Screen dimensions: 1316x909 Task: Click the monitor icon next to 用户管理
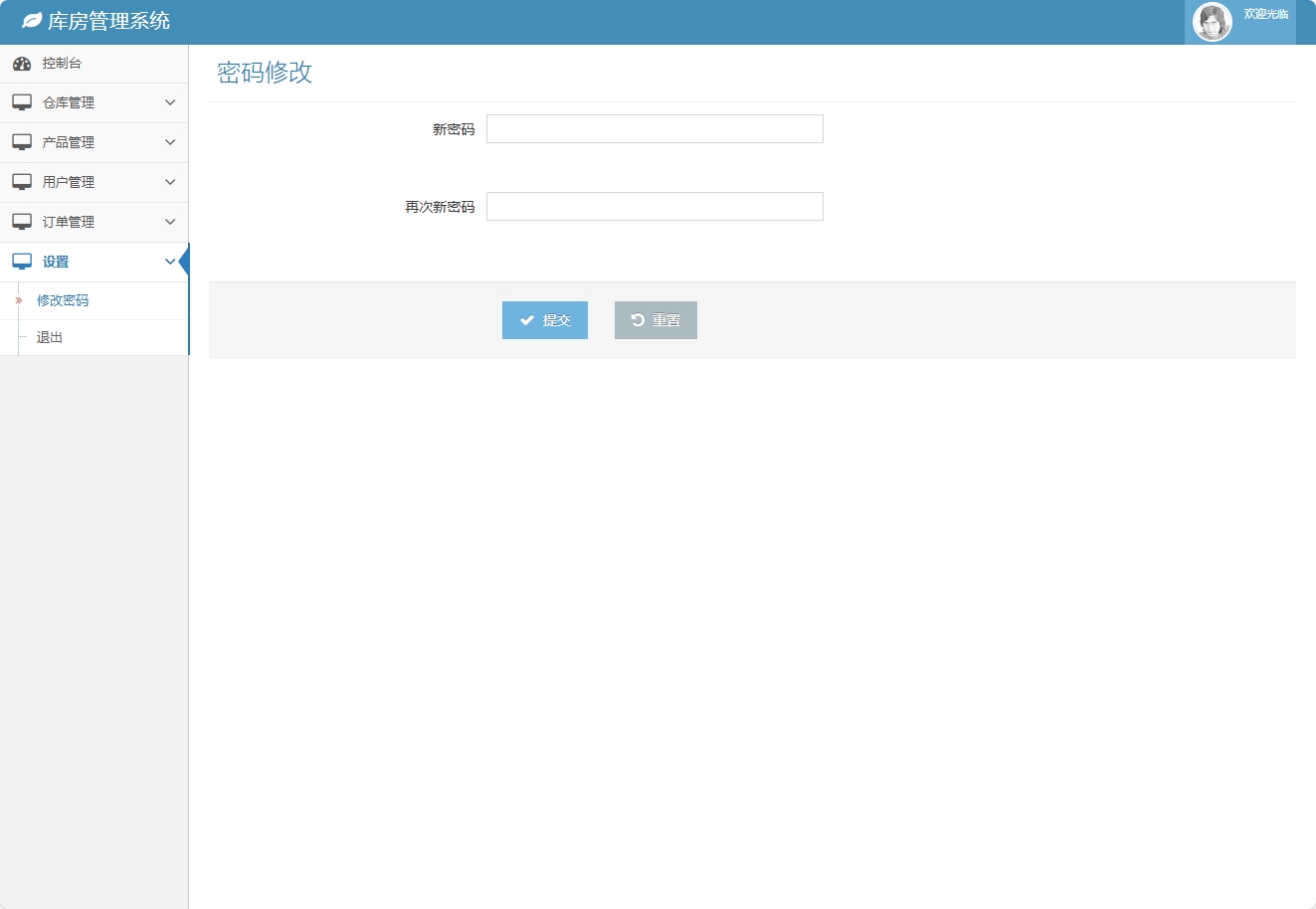pyautogui.click(x=22, y=181)
